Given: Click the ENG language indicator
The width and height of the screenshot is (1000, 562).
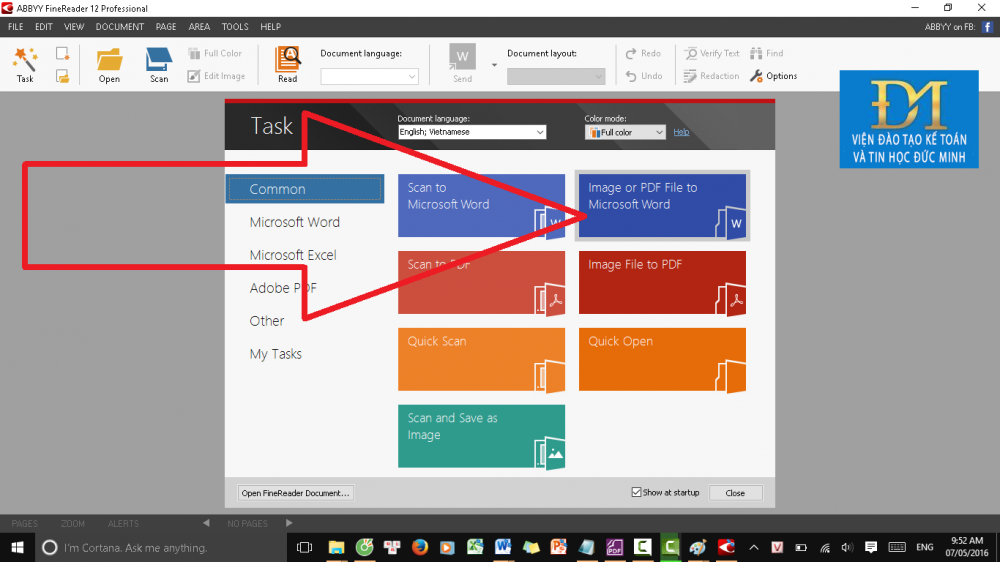Looking at the screenshot, I should 924,547.
